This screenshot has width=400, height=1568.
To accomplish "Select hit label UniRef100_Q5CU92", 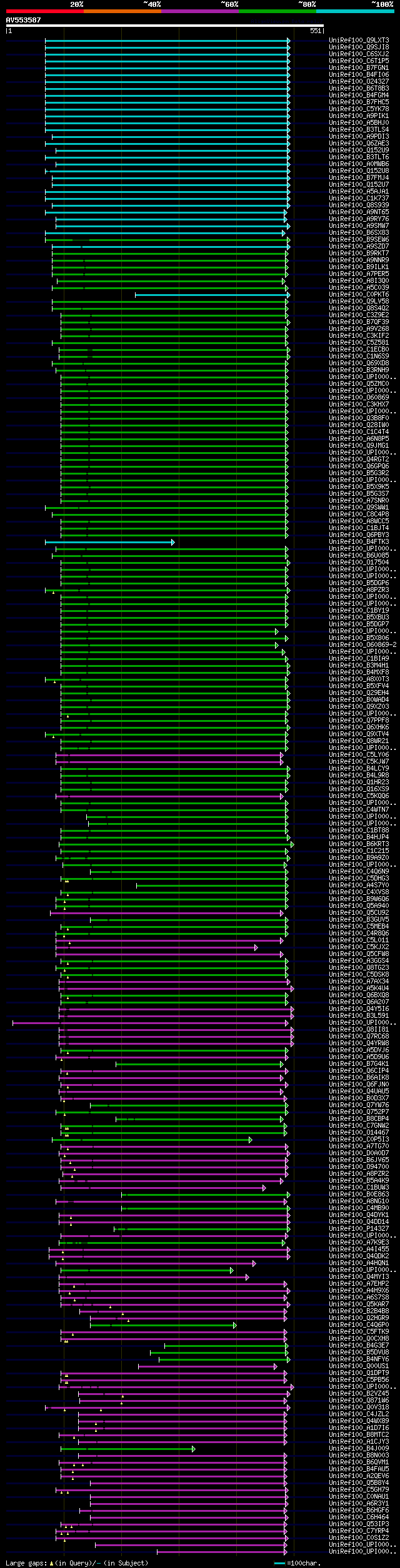I will click(359, 913).
